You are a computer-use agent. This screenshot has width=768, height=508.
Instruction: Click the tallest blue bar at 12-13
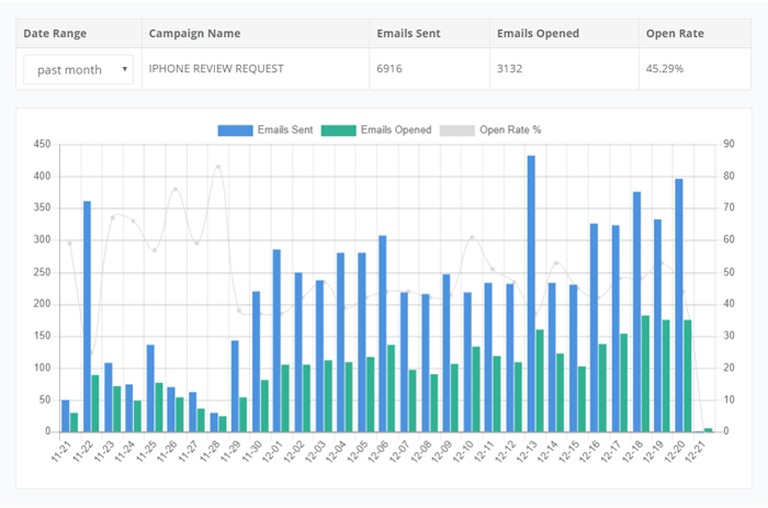531,294
